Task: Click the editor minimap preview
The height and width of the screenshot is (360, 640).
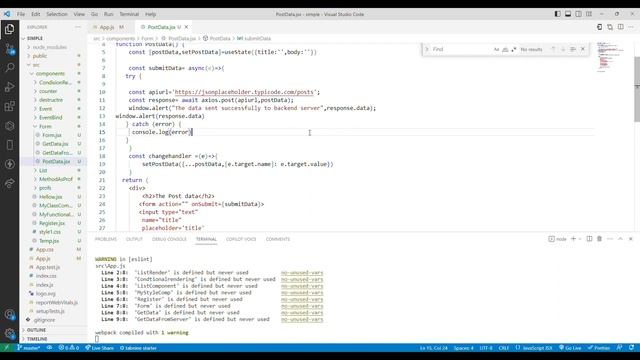Action: (x=611, y=57)
